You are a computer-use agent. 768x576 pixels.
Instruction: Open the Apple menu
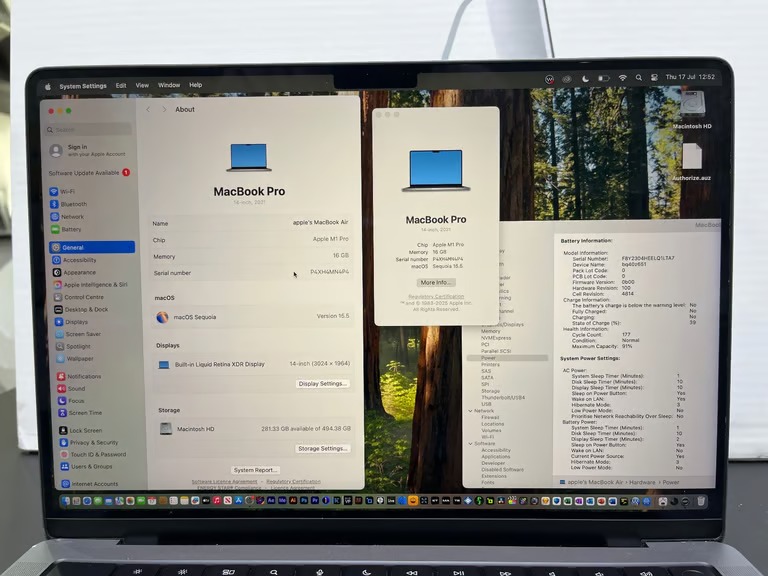[48, 86]
